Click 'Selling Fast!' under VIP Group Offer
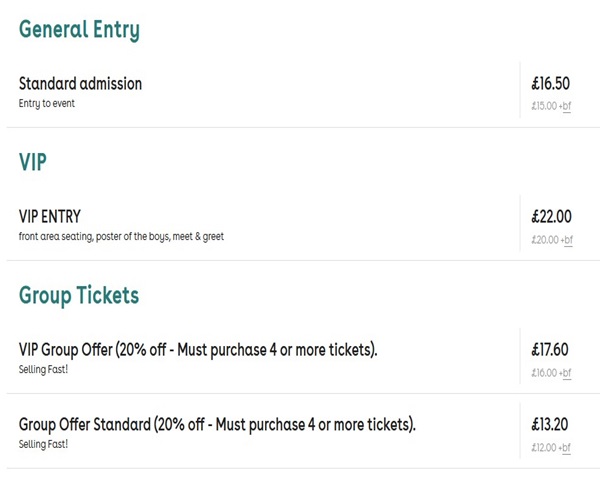Viewport: 600px width, 481px height. (x=43, y=369)
